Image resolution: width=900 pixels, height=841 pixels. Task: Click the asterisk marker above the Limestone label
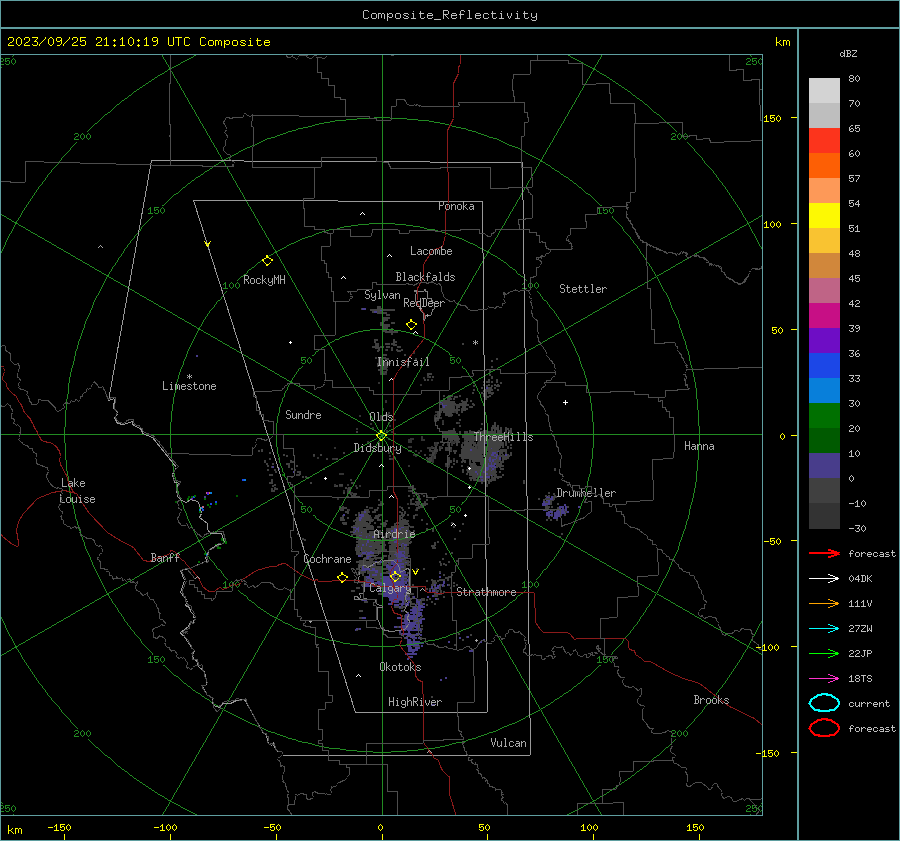[189, 377]
